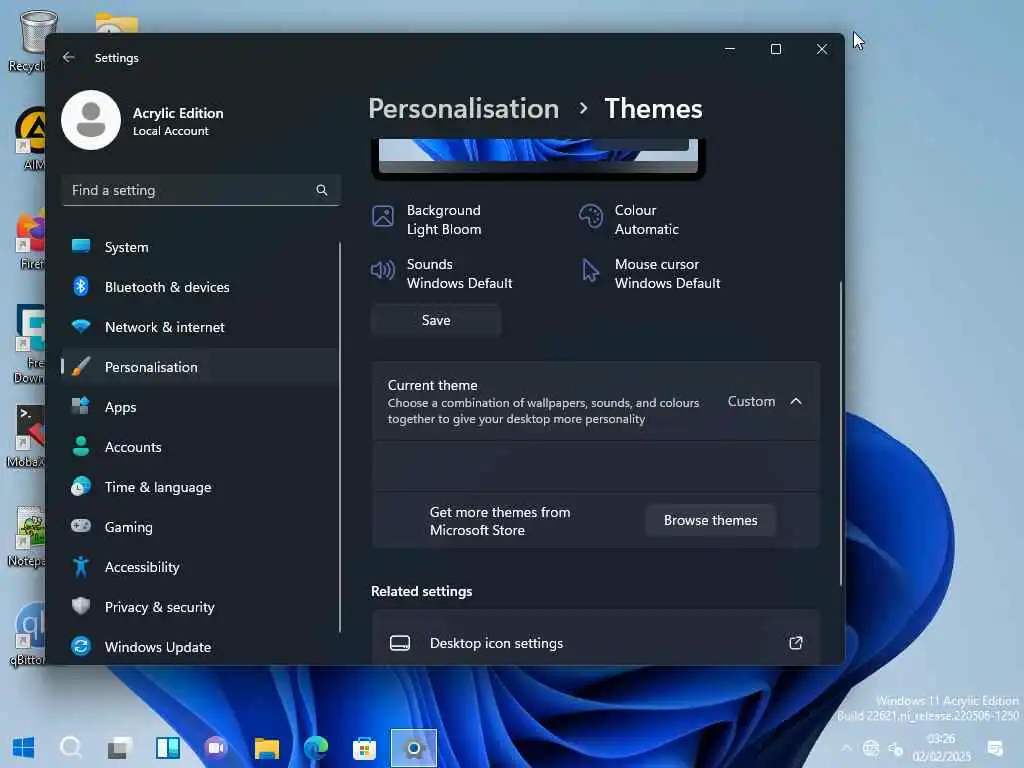
Task: Click the Save theme button
Action: point(436,320)
